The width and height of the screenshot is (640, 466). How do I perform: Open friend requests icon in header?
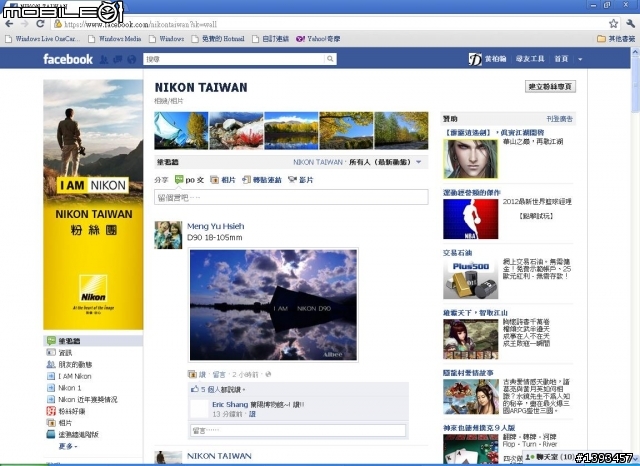pos(104,60)
